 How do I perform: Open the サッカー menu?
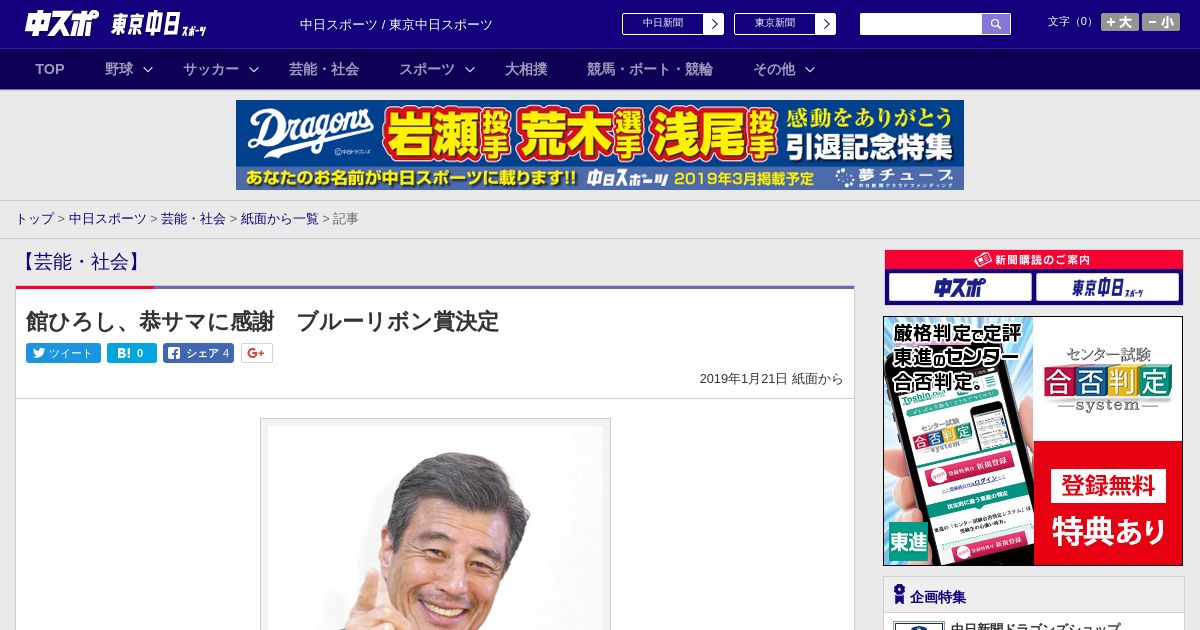pos(211,69)
